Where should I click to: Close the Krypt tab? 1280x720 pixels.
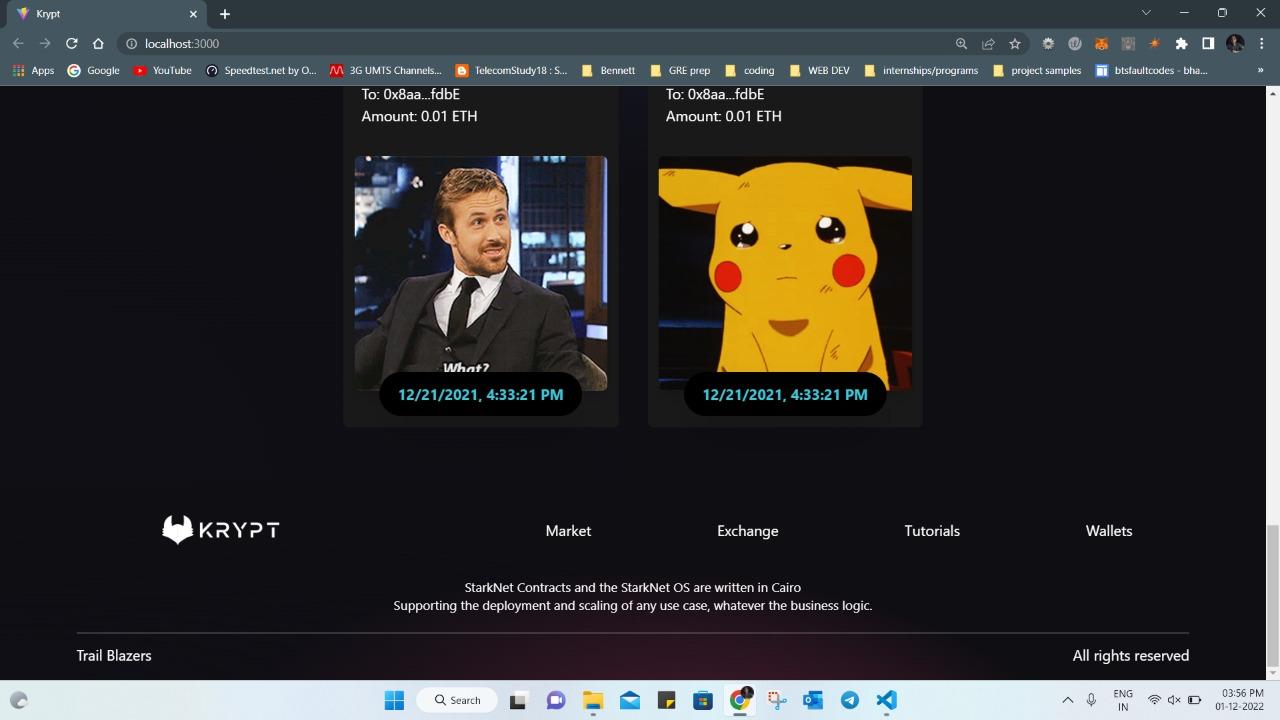pos(194,14)
